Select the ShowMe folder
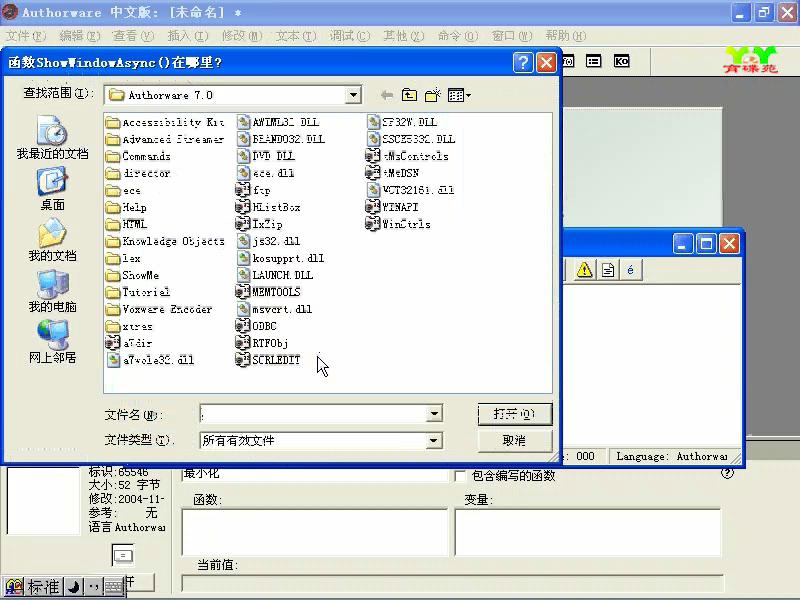Screen dimensions: 800x600 coord(133,276)
